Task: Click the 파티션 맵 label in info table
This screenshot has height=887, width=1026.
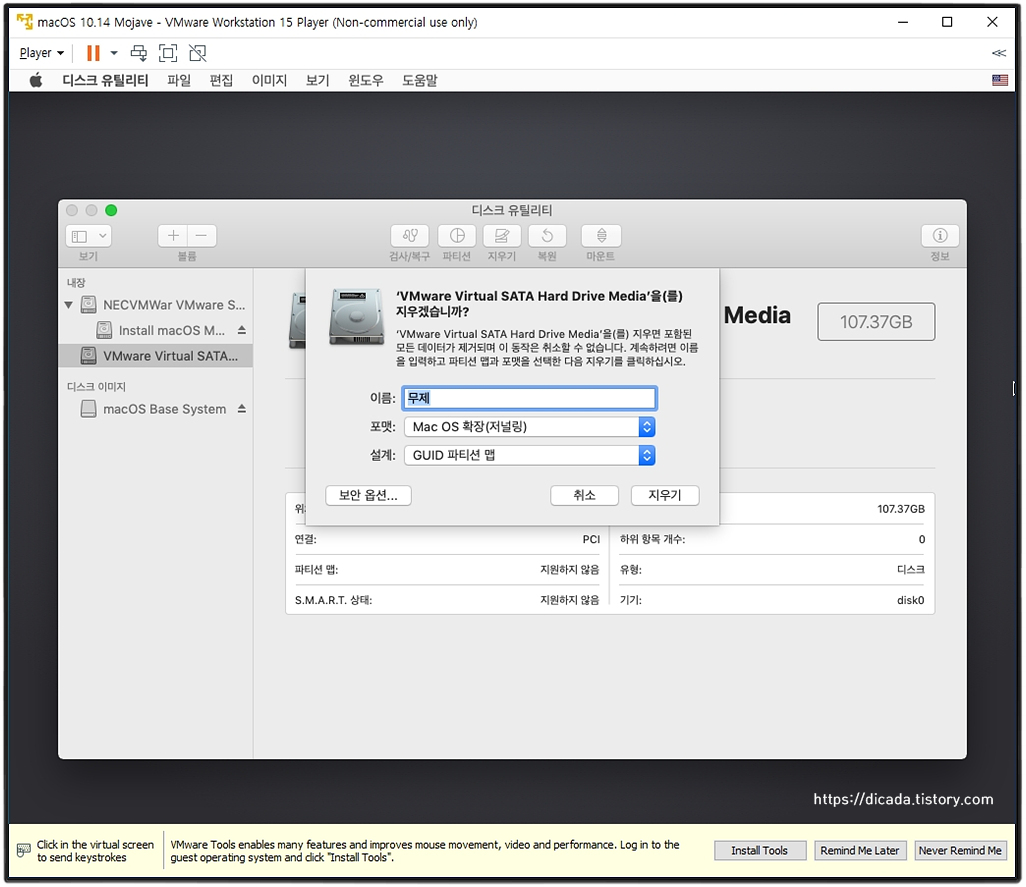Action: tap(316, 570)
